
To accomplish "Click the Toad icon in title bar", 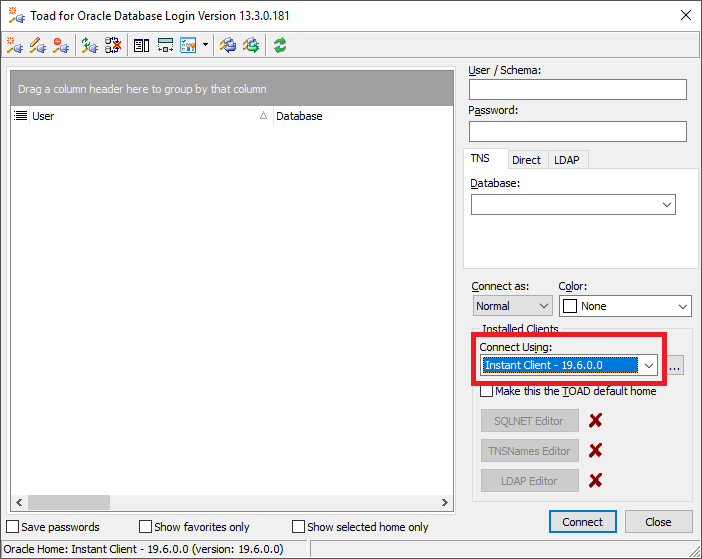I will [17, 15].
